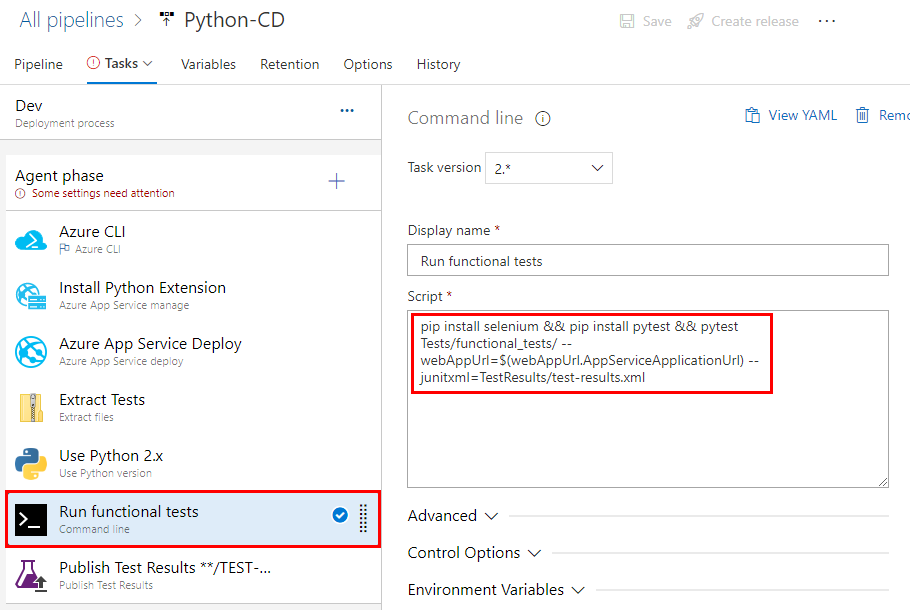Toggle the Run functional tests check mark

pyautogui.click(x=340, y=515)
